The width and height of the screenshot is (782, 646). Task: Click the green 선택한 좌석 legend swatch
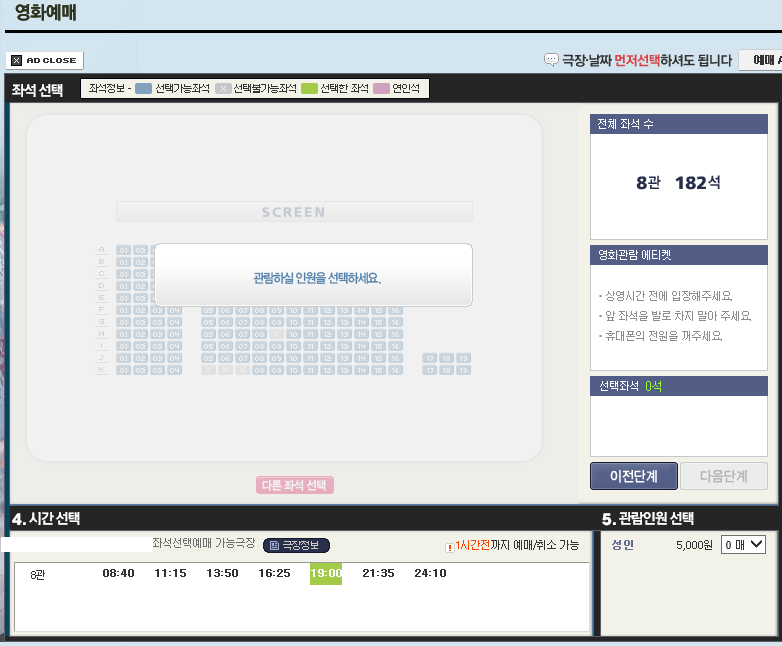click(x=309, y=89)
